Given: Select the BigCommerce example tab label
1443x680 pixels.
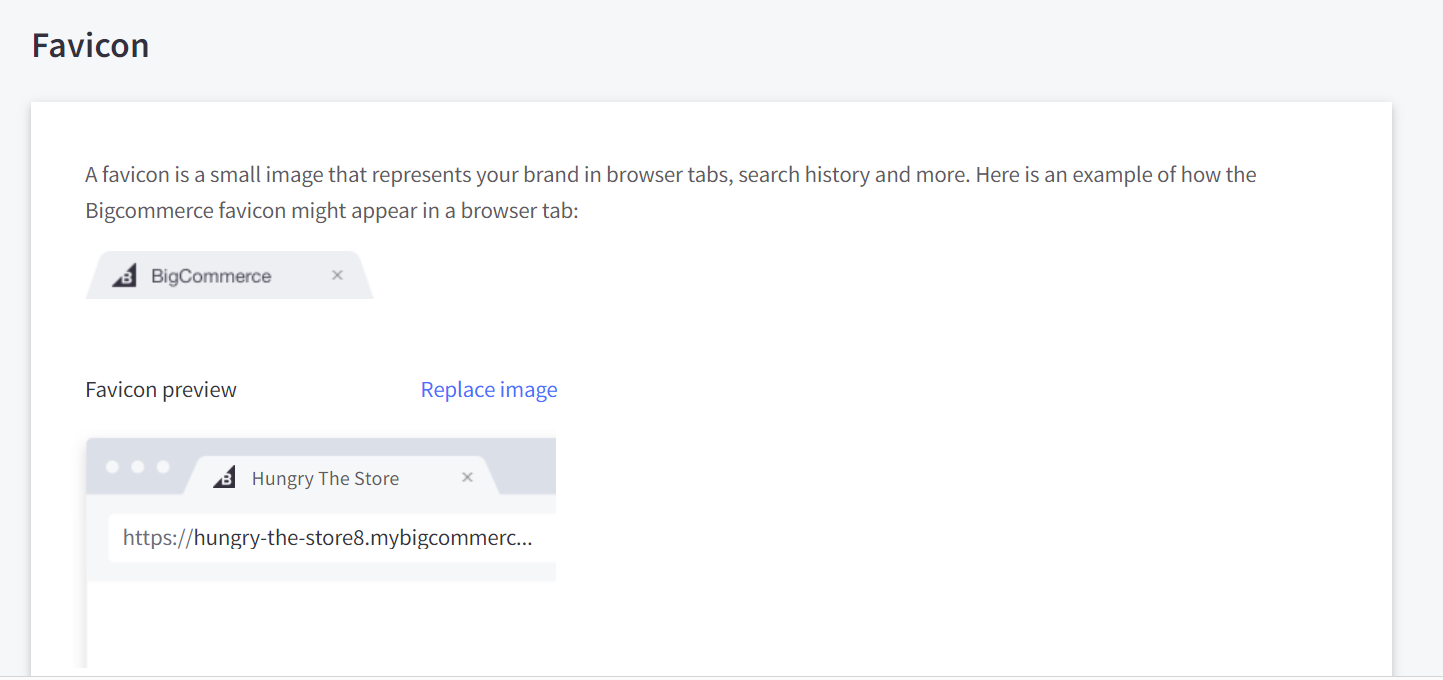Looking at the screenshot, I should click(211, 276).
